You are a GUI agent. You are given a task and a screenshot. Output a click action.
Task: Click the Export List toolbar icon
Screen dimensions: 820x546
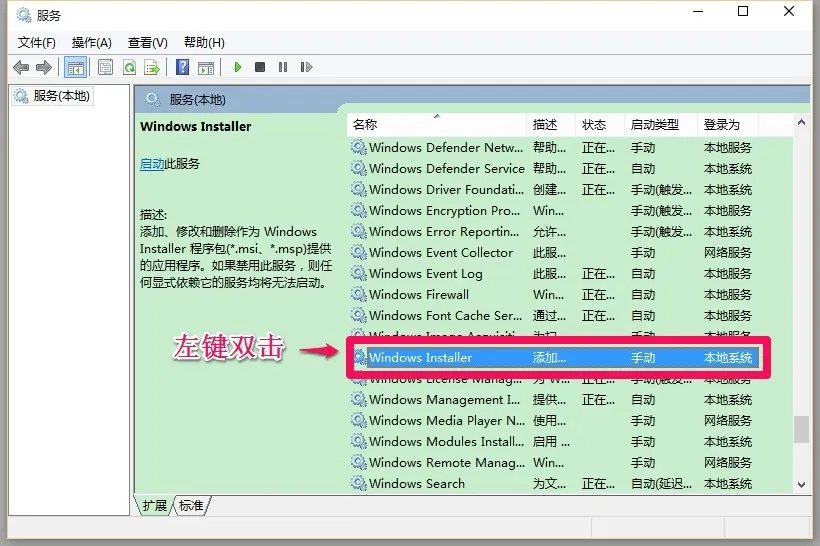[x=152, y=67]
